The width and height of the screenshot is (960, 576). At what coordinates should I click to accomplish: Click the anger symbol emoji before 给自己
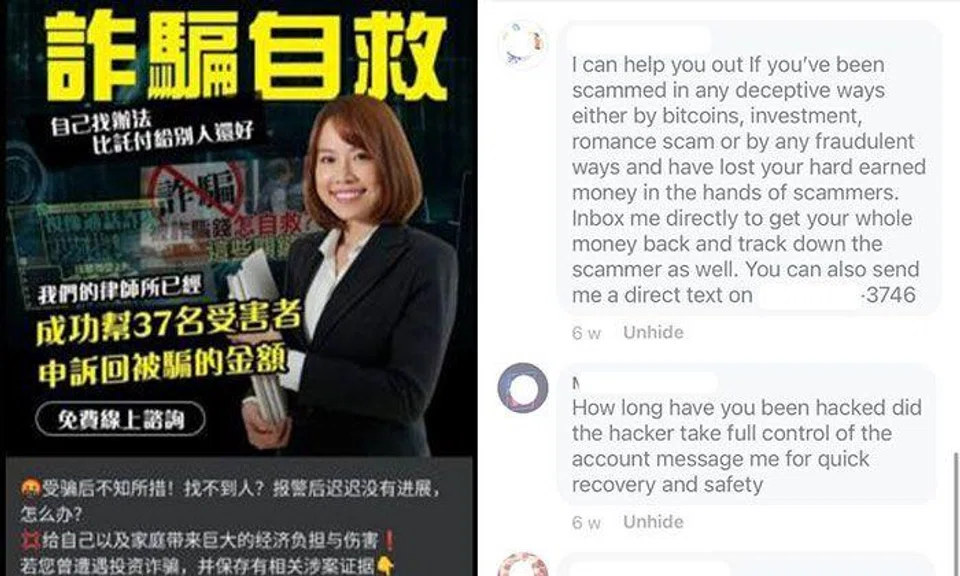pyautogui.click(x=30, y=540)
